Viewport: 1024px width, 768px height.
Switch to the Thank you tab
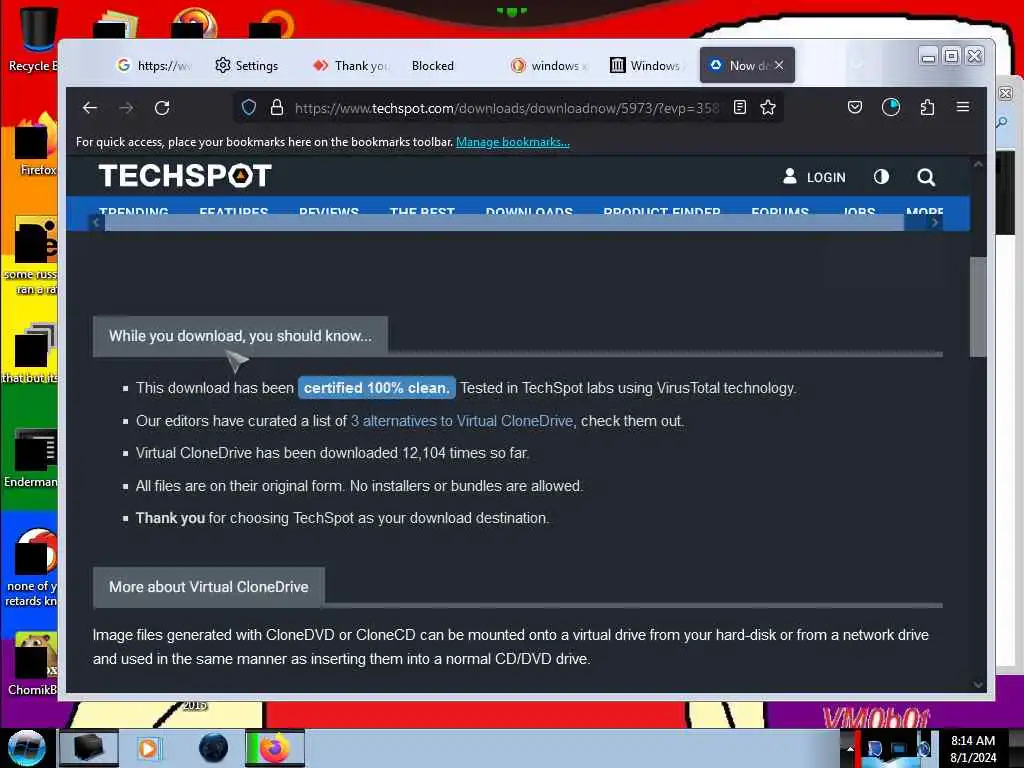351,65
